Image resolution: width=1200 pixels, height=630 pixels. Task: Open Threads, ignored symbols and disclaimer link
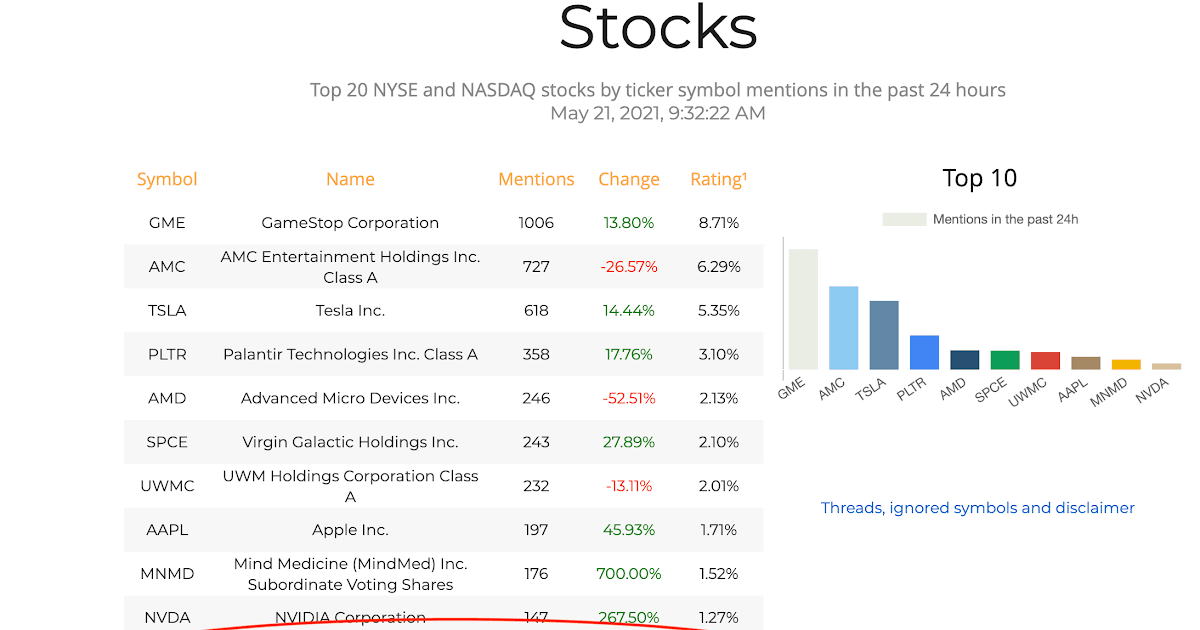point(977,508)
